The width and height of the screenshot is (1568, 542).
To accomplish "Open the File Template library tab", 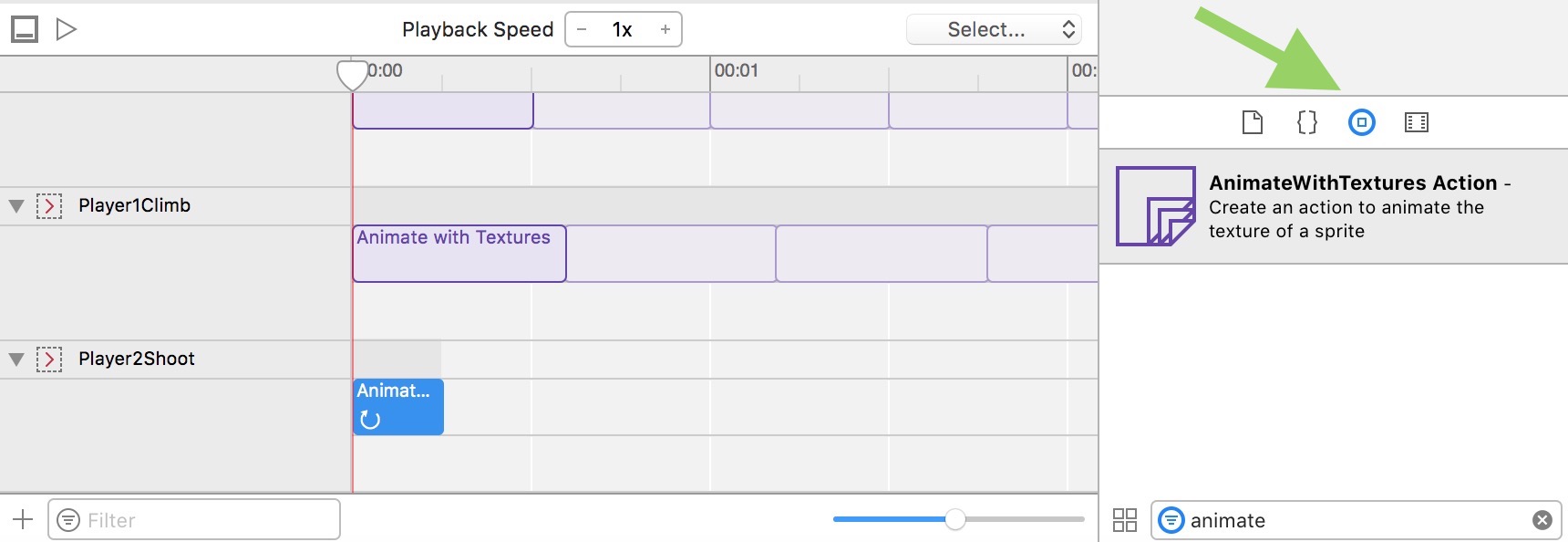I will tap(1253, 122).
